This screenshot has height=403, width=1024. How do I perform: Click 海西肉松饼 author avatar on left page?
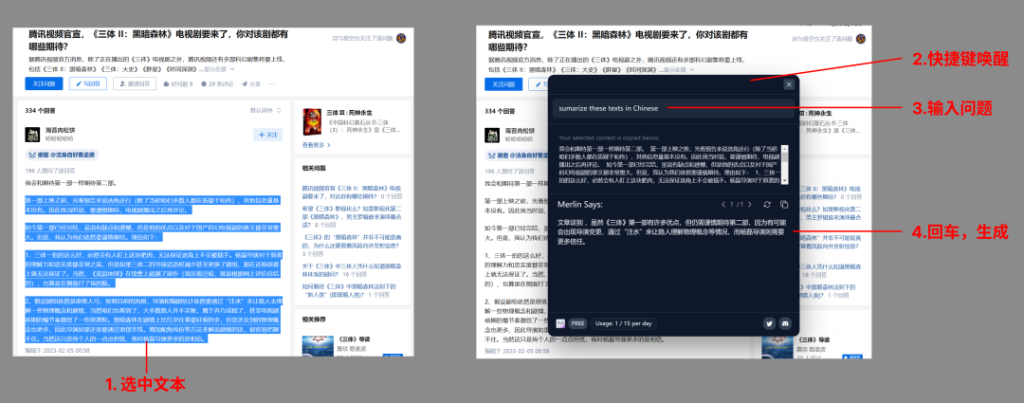point(32,134)
